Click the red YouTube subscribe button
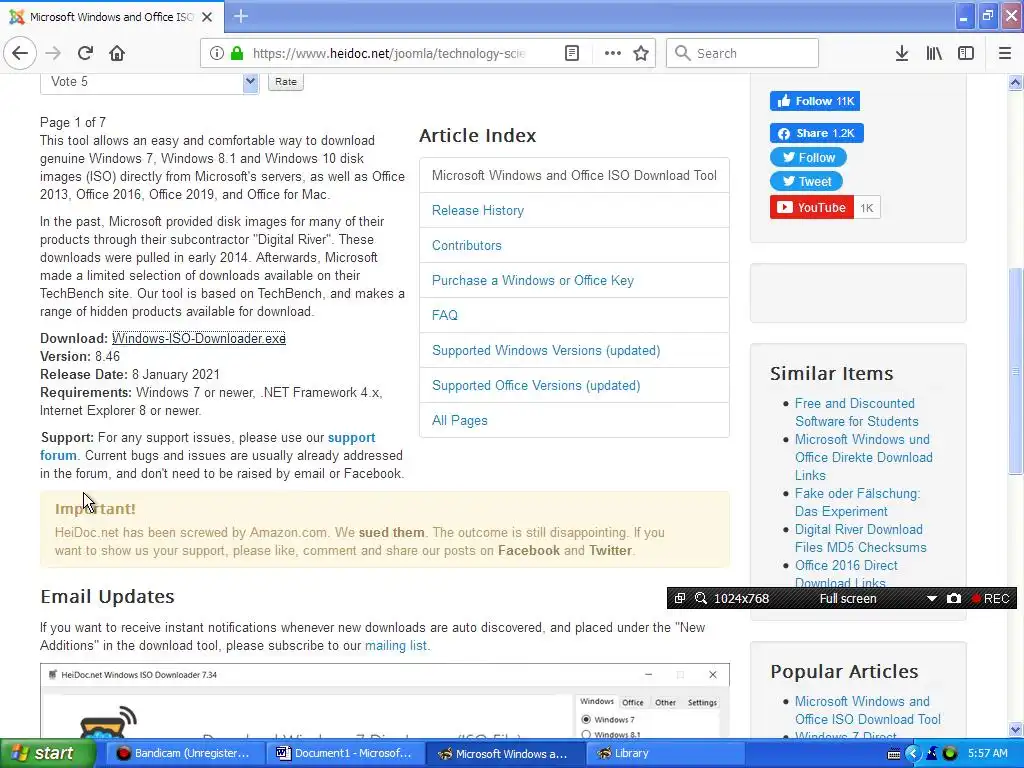This screenshot has height=768, width=1024. [x=812, y=208]
